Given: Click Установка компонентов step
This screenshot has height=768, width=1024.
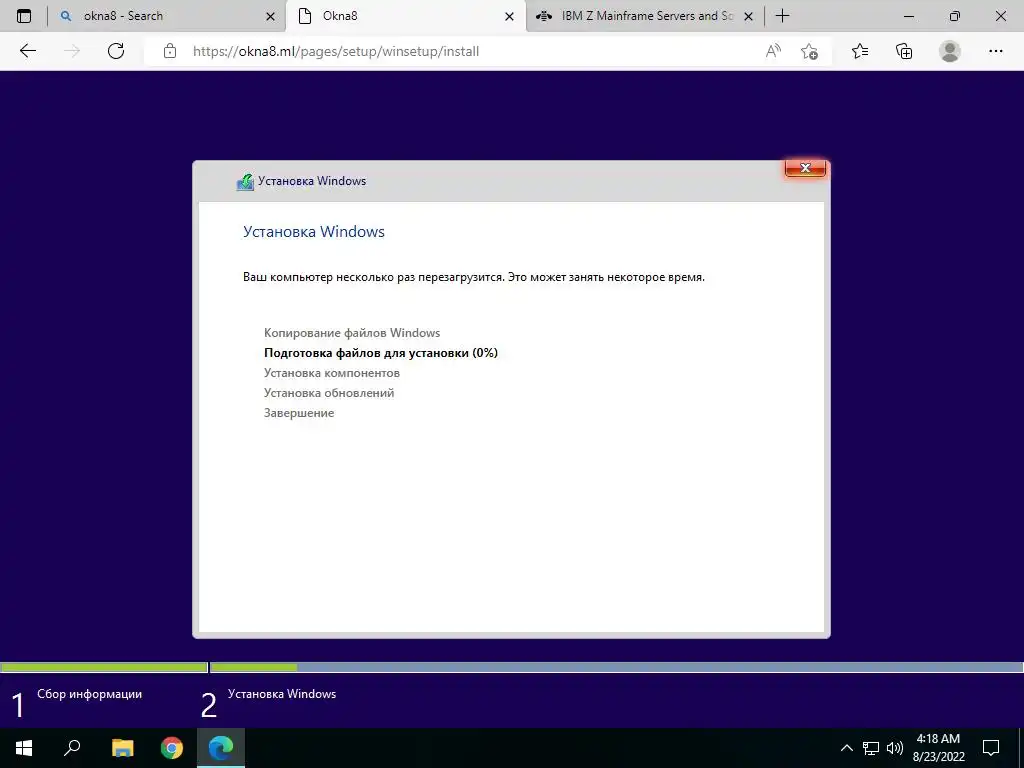Looking at the screenshot, I should tap(332, 373).
